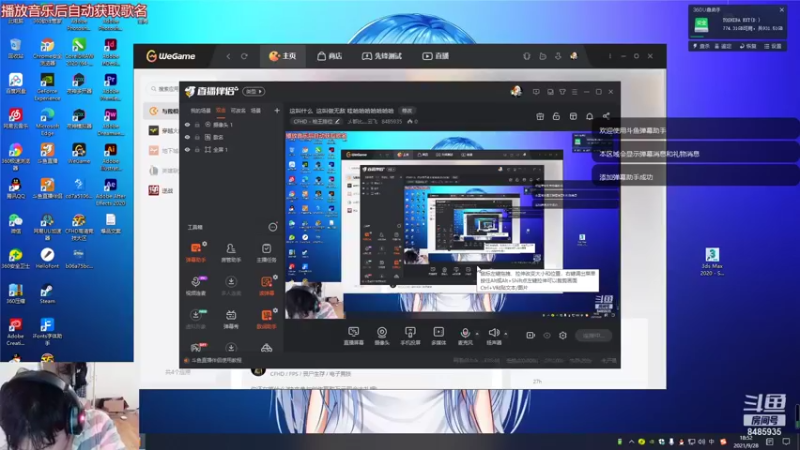Switch to WeGame 主页 tab
This screenshot has width=800, height=450.
[x=283, y=56]
